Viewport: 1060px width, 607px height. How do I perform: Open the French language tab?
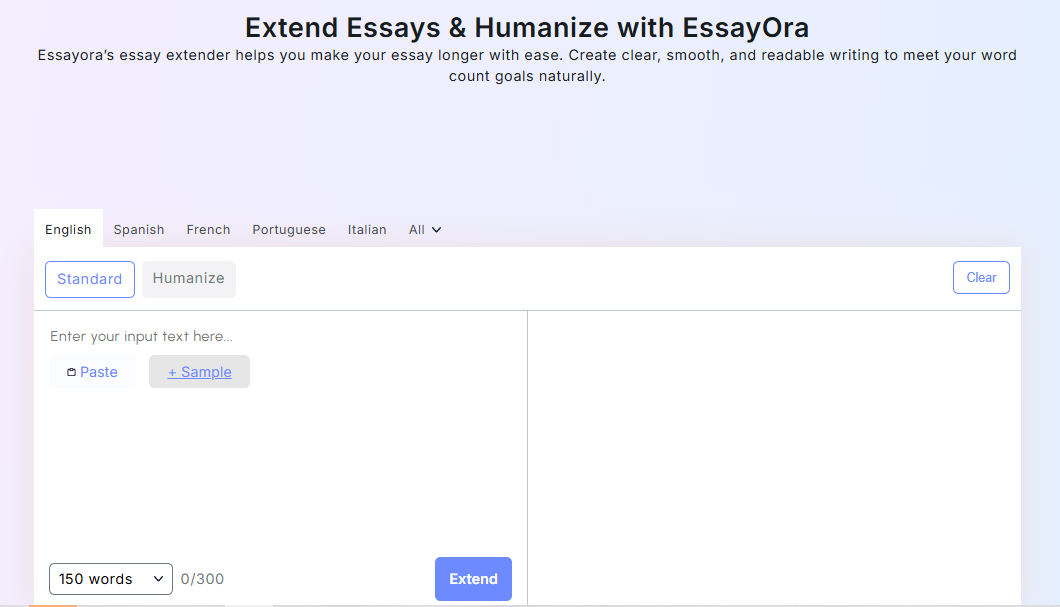pyautogui.click(x=208, y=229)
